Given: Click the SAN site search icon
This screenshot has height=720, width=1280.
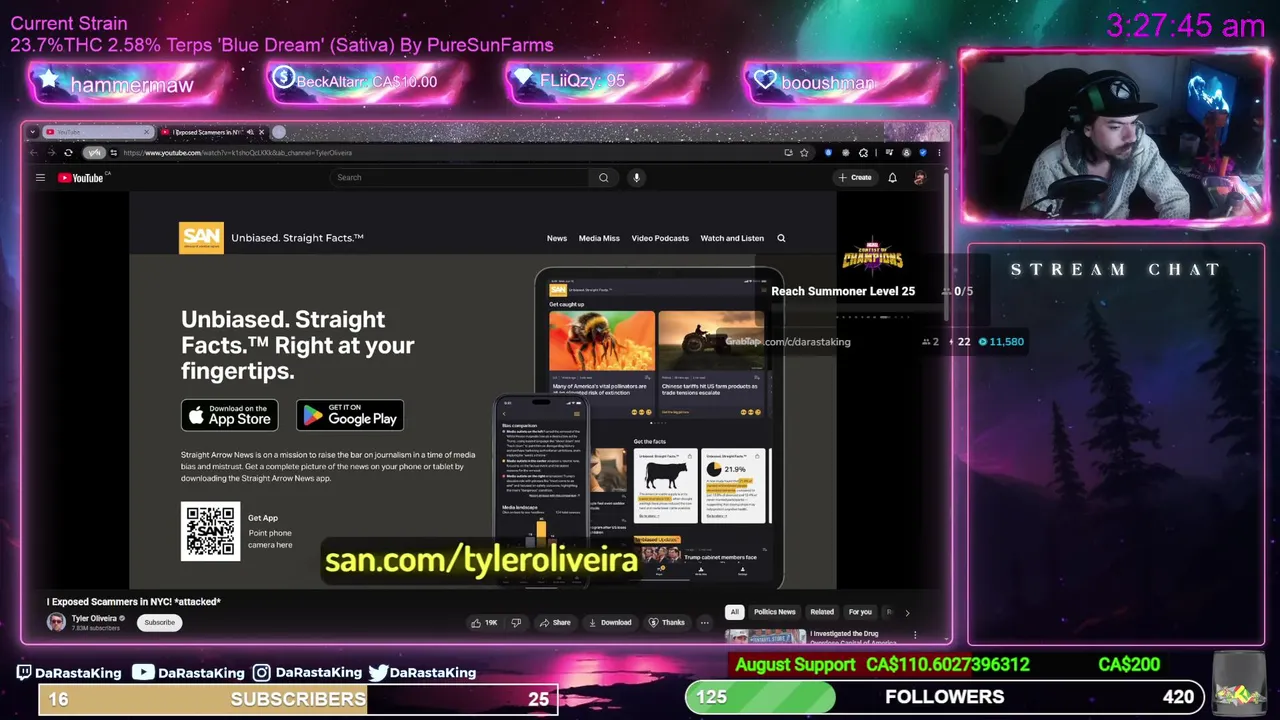Looking at the screenshot, I should point(781,238).
